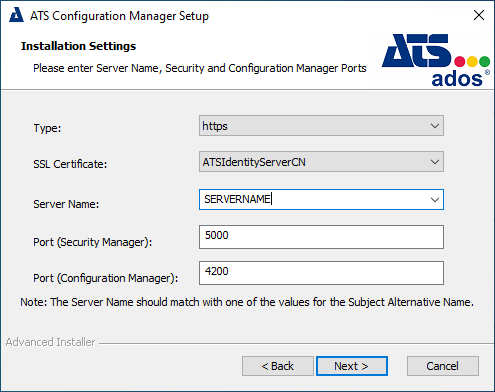The image size is (495, 392).
Task: Click the Next > button
Action: [x=352, y=366]
